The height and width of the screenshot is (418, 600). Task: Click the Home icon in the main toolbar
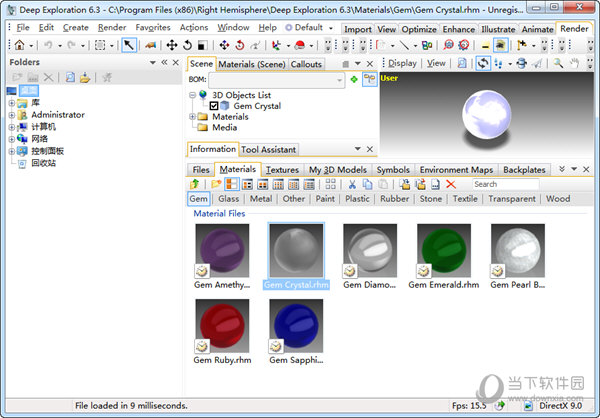[x=19, y=45]
